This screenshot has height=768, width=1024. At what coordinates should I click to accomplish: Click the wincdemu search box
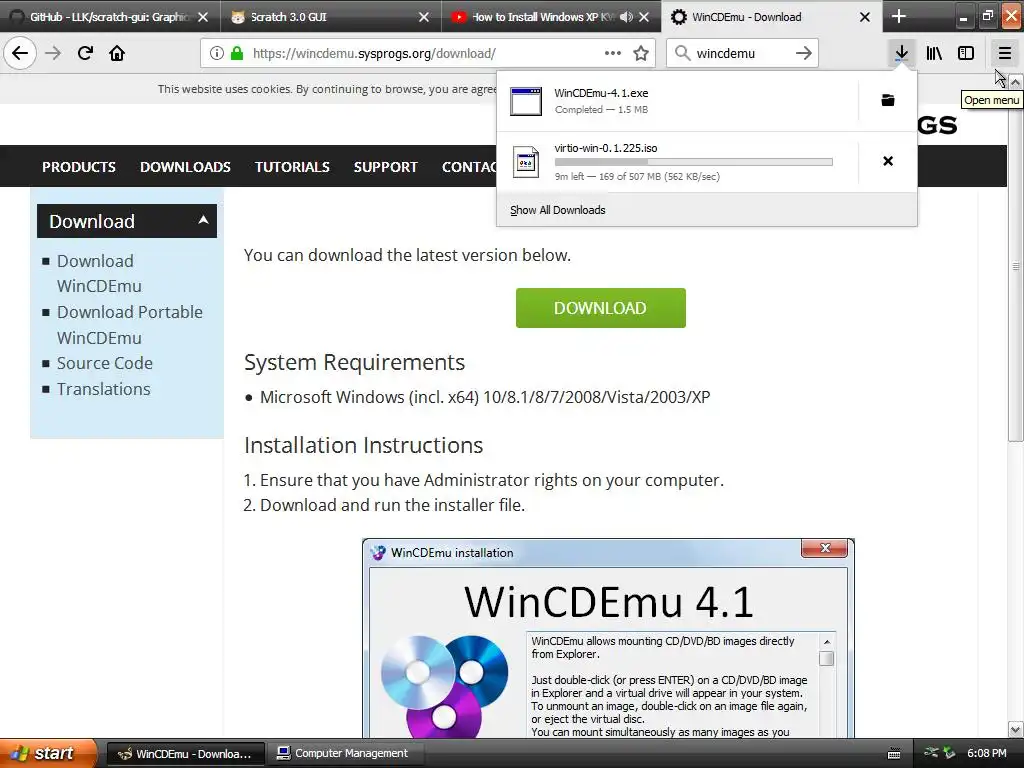[x=741, y=53]
